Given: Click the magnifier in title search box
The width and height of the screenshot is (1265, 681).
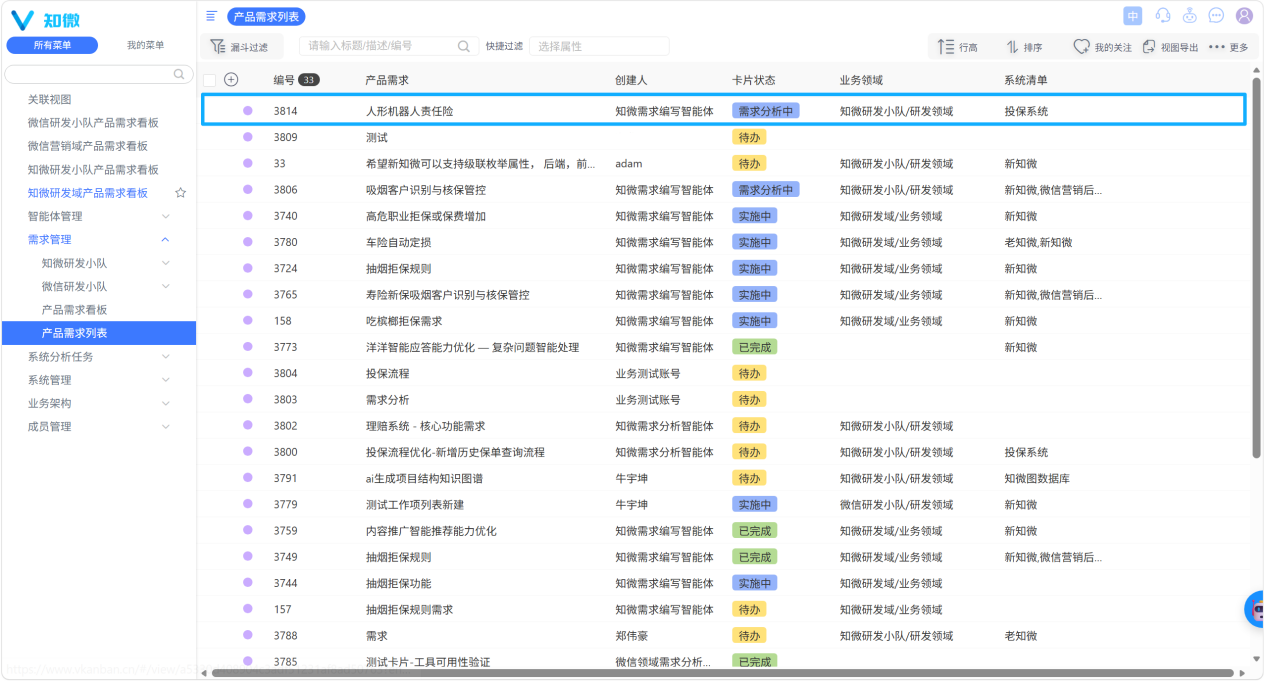Looking at the screenshot, I should (464, 46).
